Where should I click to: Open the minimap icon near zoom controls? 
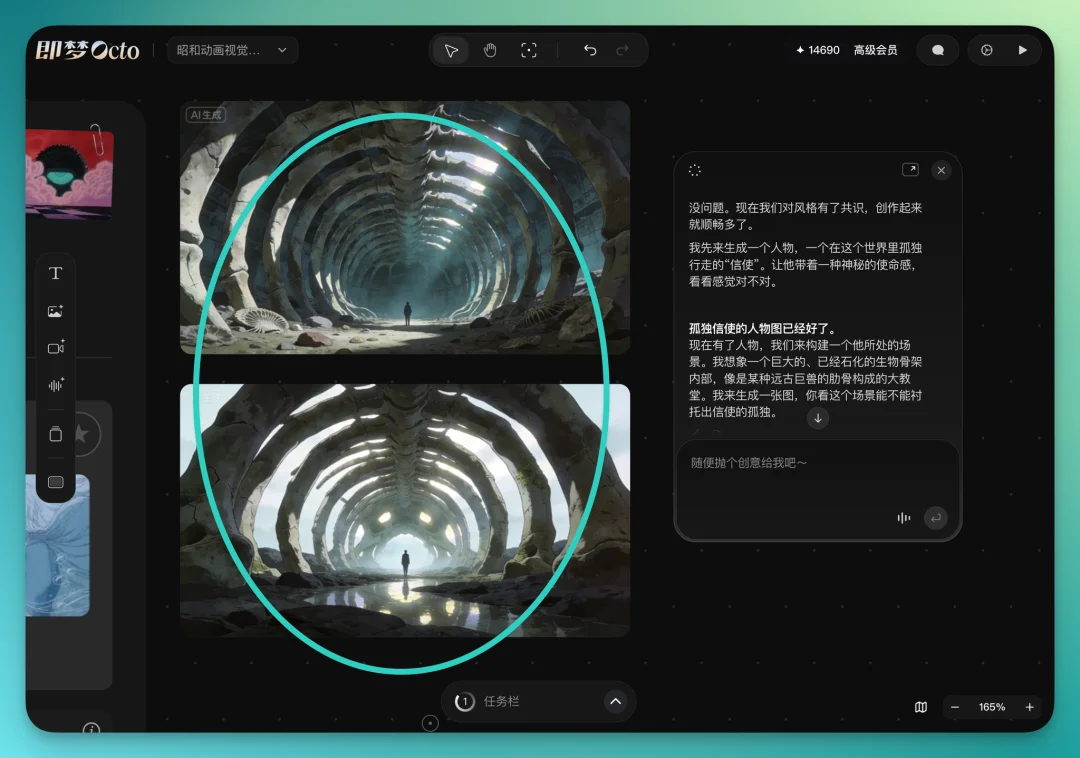[920, 707]
